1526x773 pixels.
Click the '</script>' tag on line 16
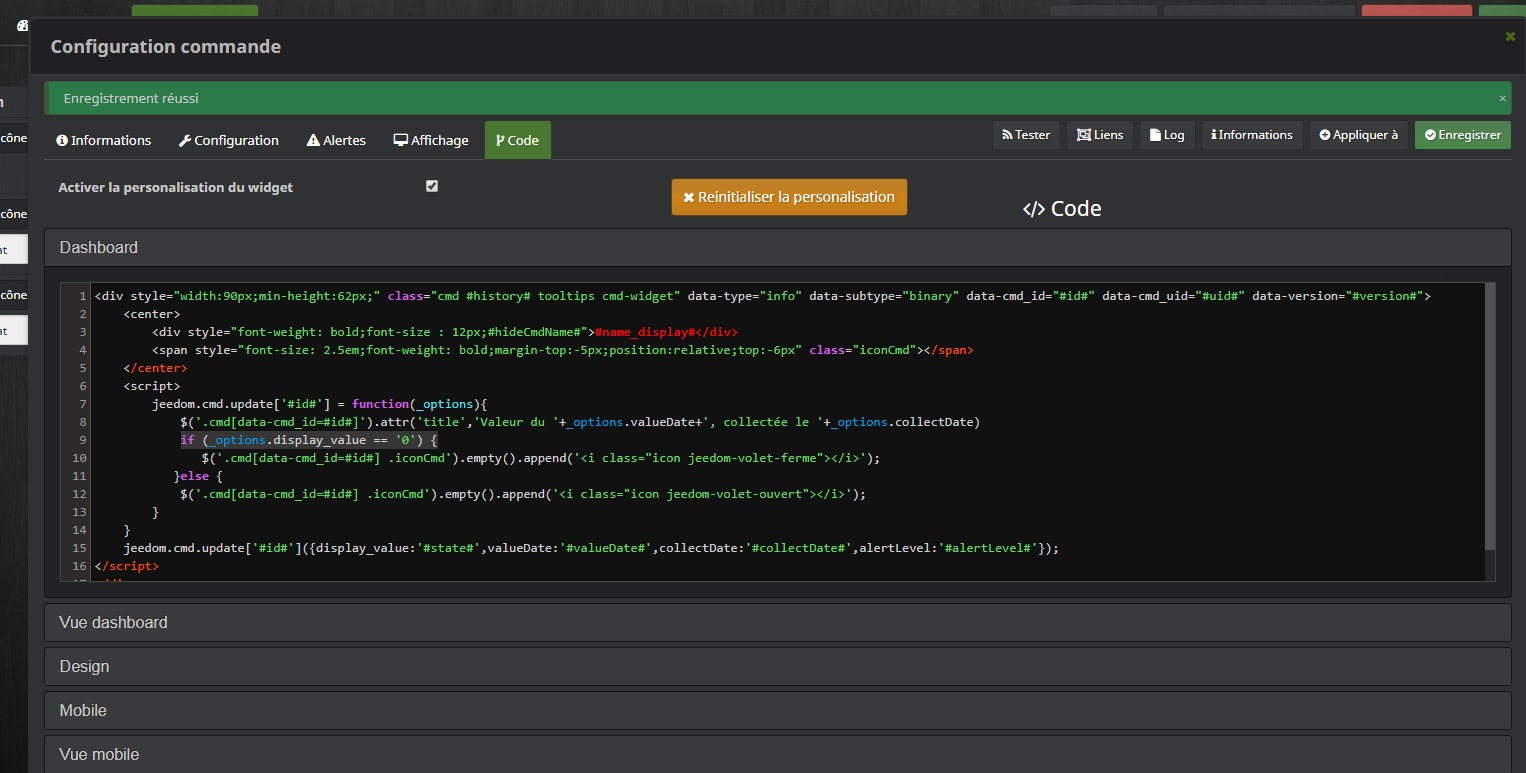tap(127, 566)
